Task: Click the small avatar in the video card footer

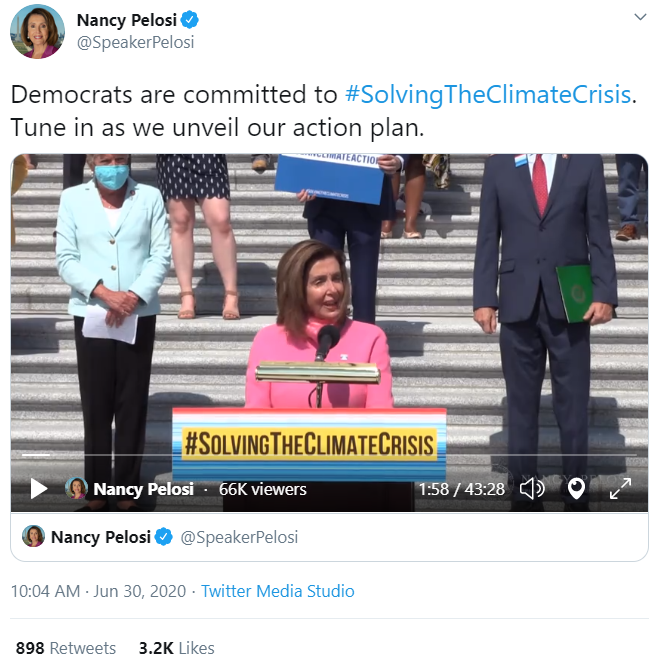Action: [x=34, y=537]
